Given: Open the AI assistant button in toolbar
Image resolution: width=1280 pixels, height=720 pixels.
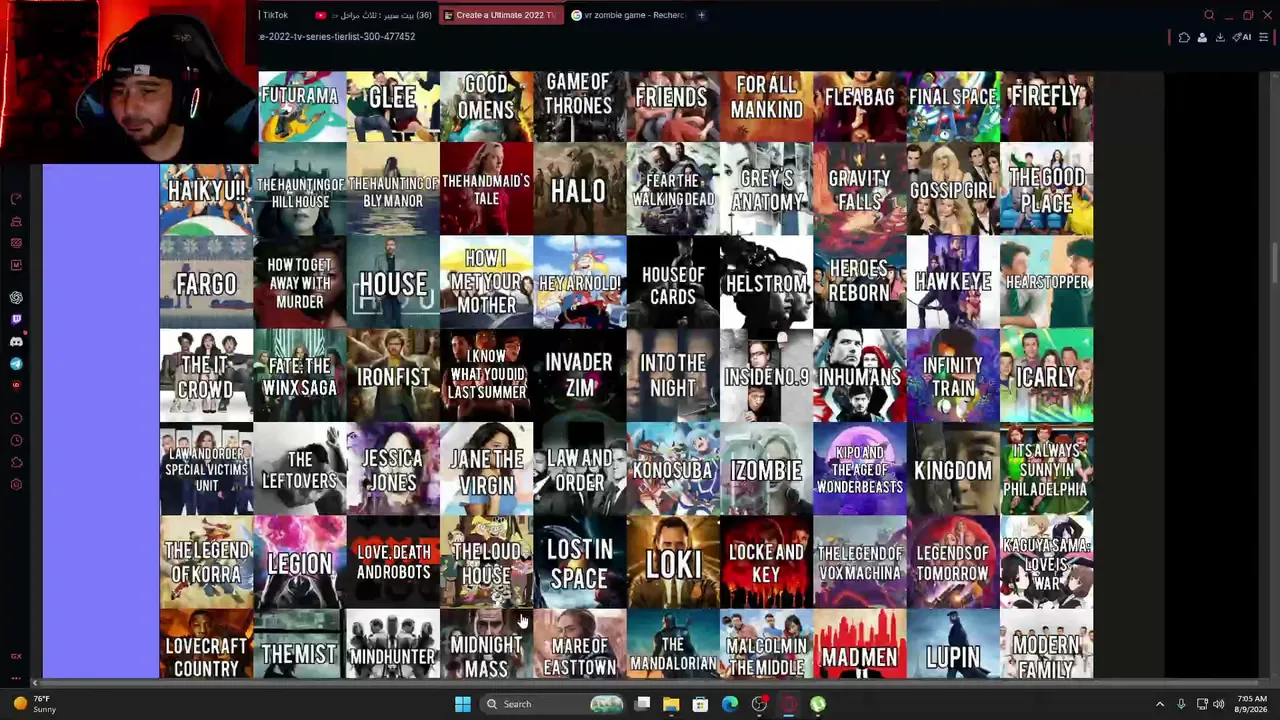Looking at the screenshot, I should click(x=1243, y=38).
